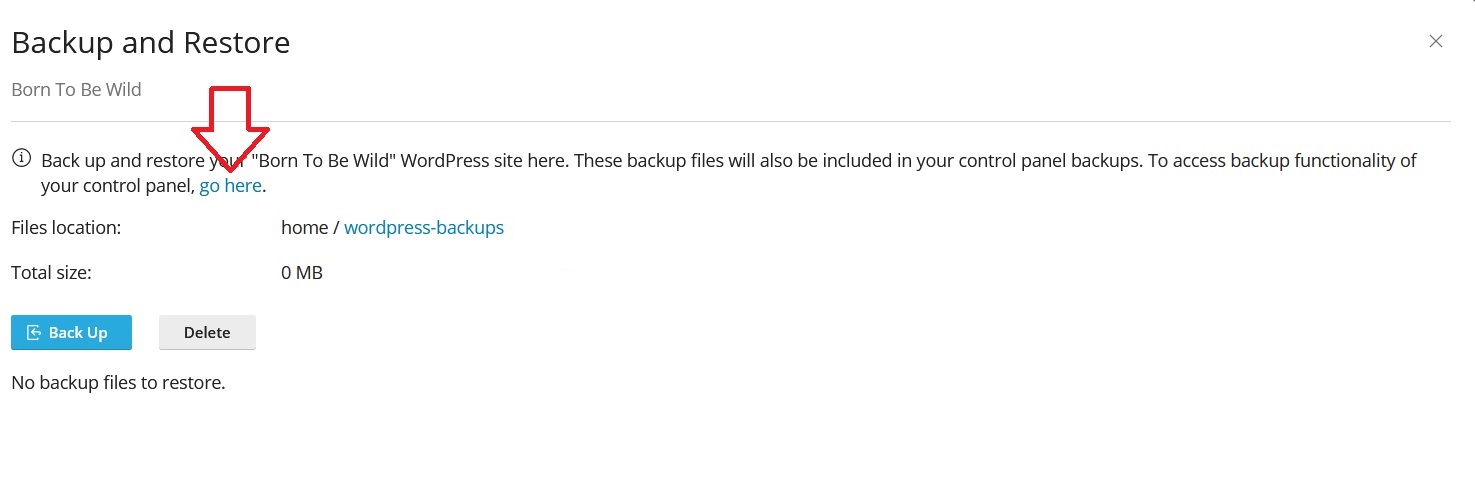Click the icon inside Back Up button
The width and height of the screenshot is (1475, 495).
tap(34, 333)
